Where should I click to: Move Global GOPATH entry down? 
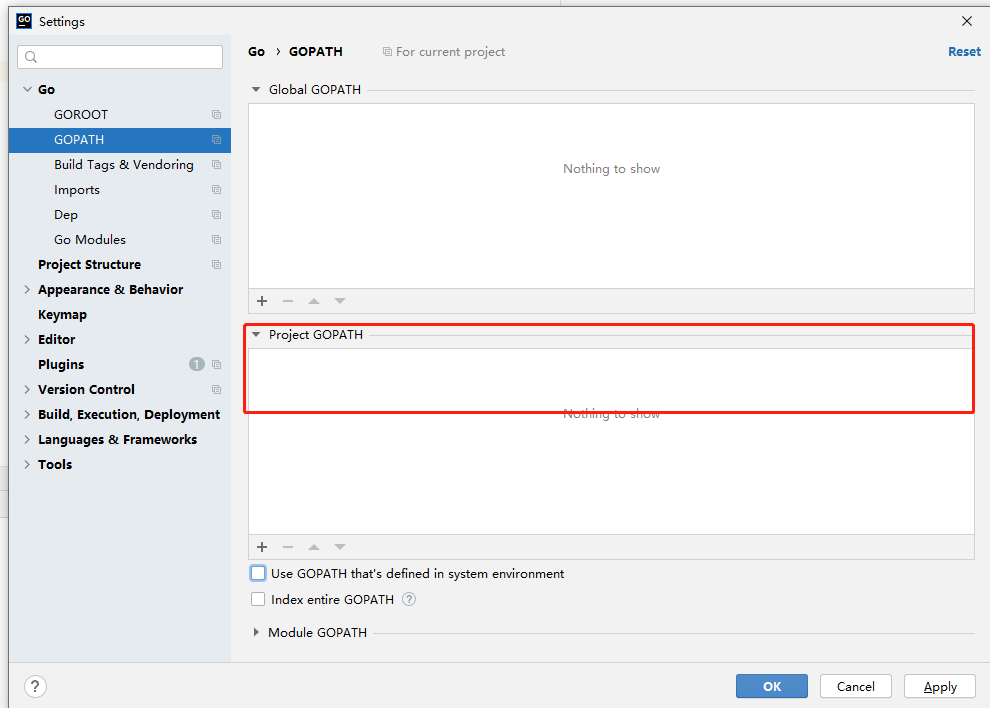click(x=340, y=301)
